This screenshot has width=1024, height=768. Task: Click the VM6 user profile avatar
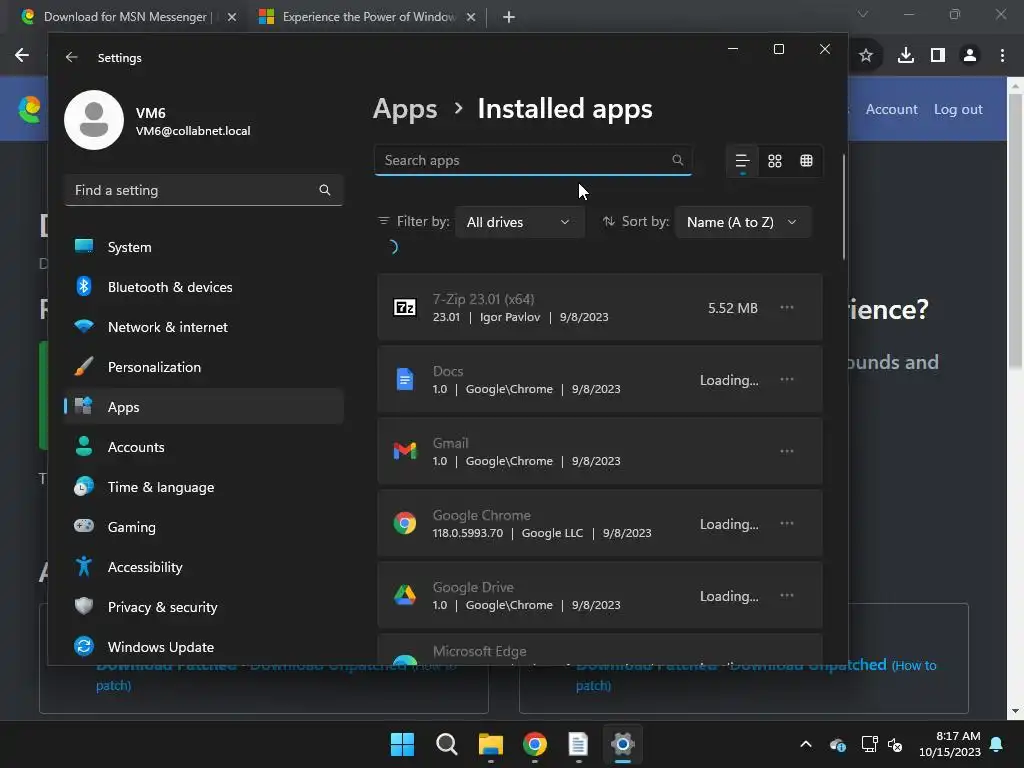94,120
